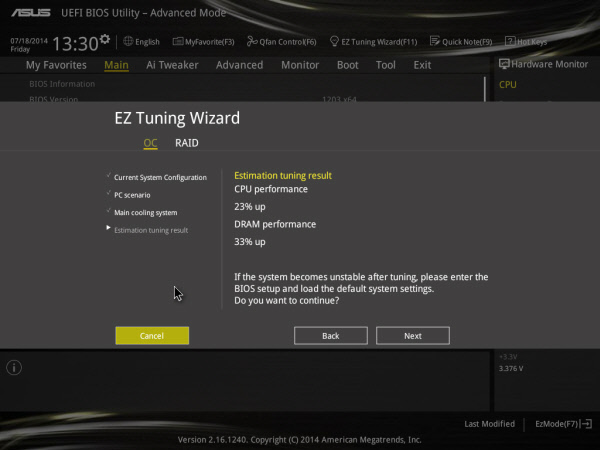Click the 3.376 V voltage reading
This screenshot has width=600, height=450.
[511, 368]
